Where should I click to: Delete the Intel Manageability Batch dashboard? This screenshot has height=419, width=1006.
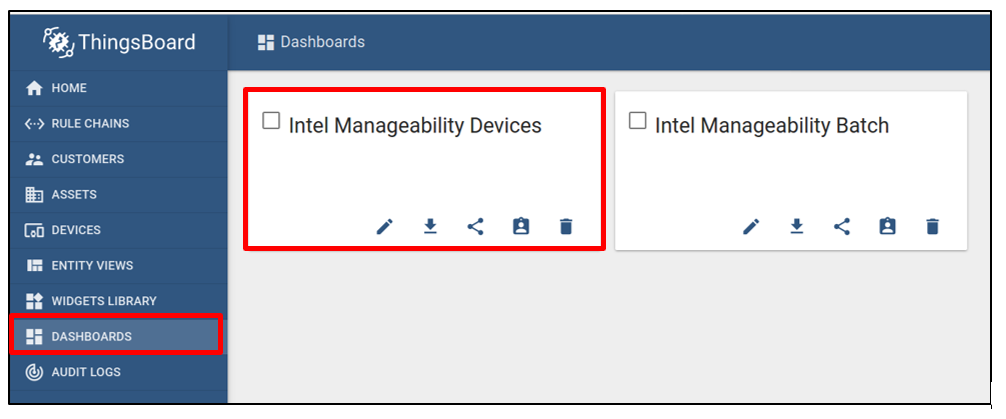pos(932,227)
